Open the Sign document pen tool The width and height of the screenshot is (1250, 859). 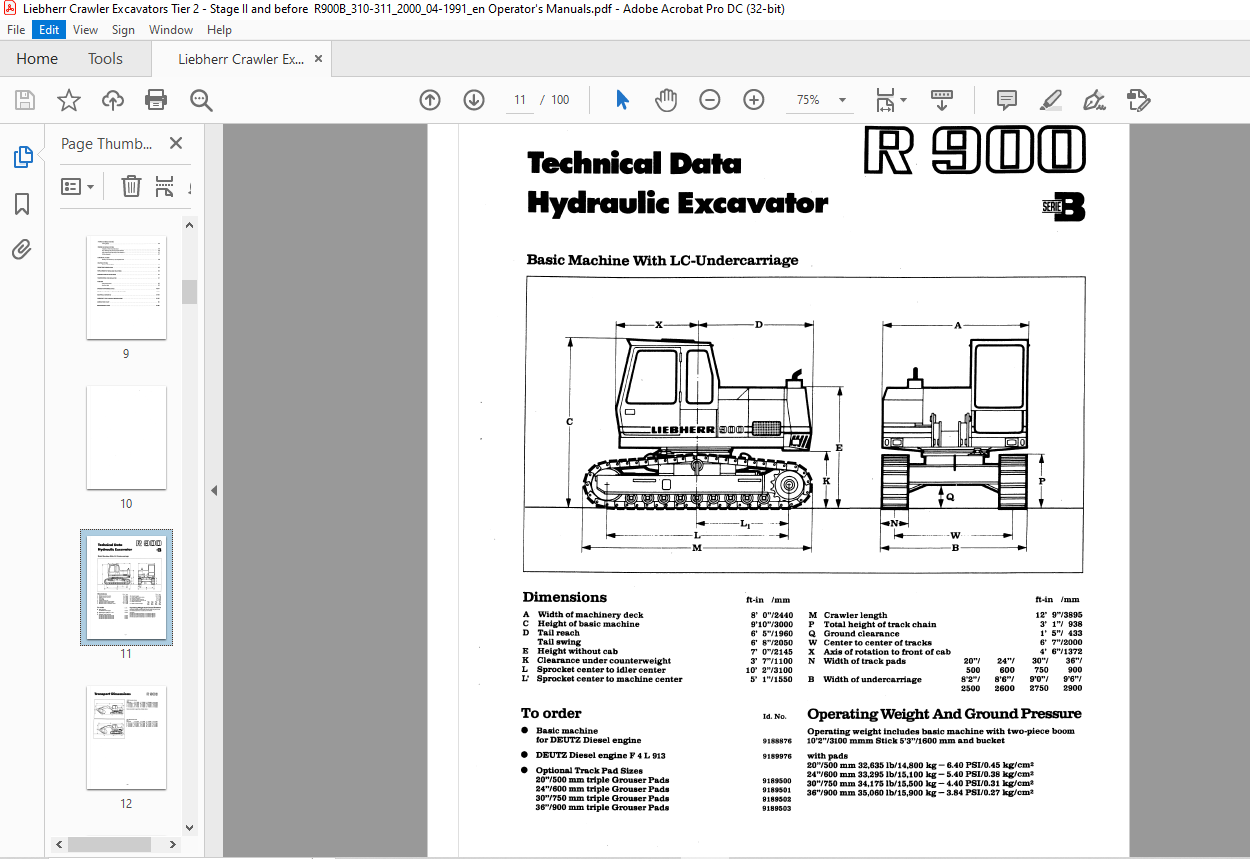pyautogui.click(x=1094, y=100)
